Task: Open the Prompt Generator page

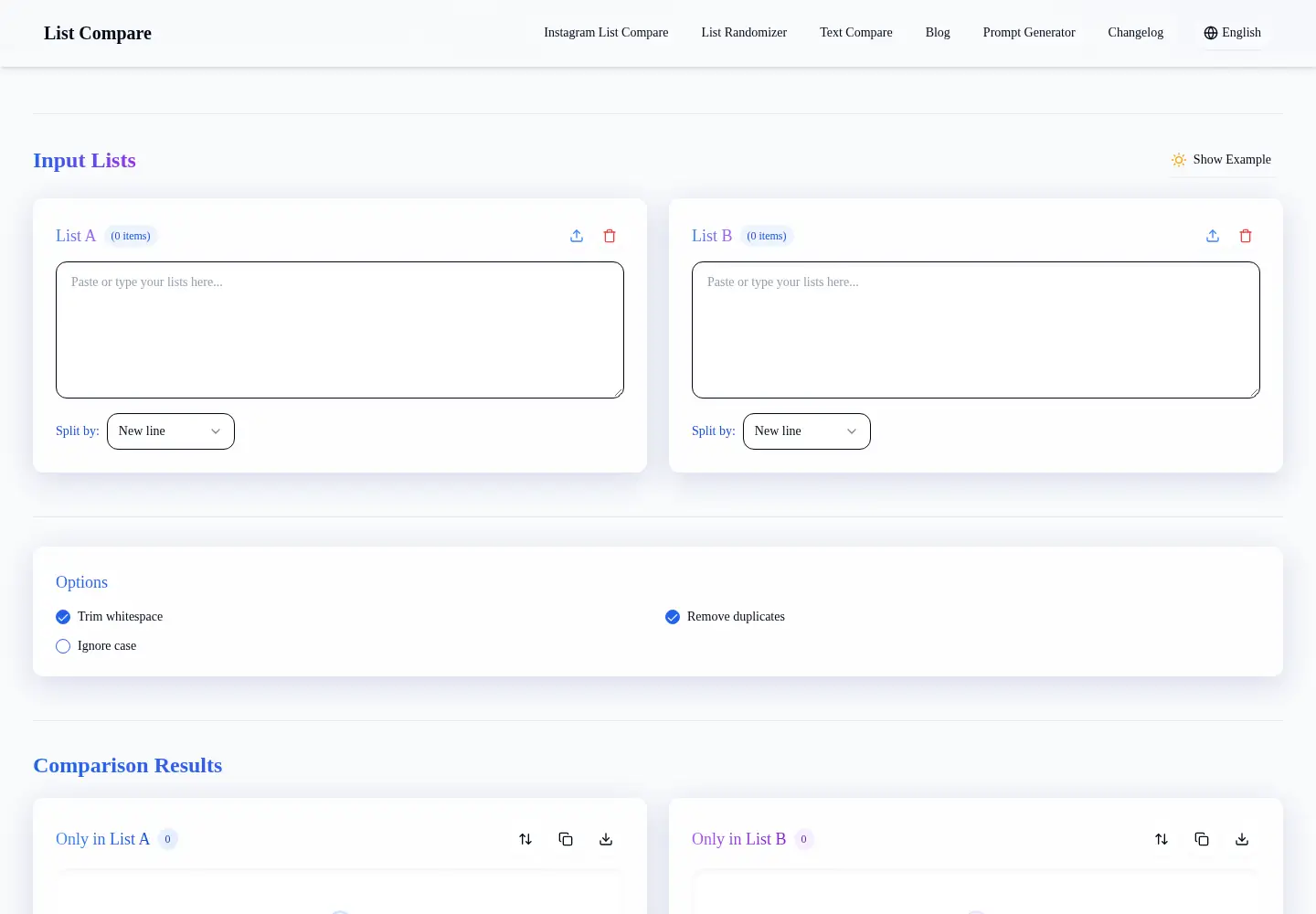Action: tap(1029, 33)
